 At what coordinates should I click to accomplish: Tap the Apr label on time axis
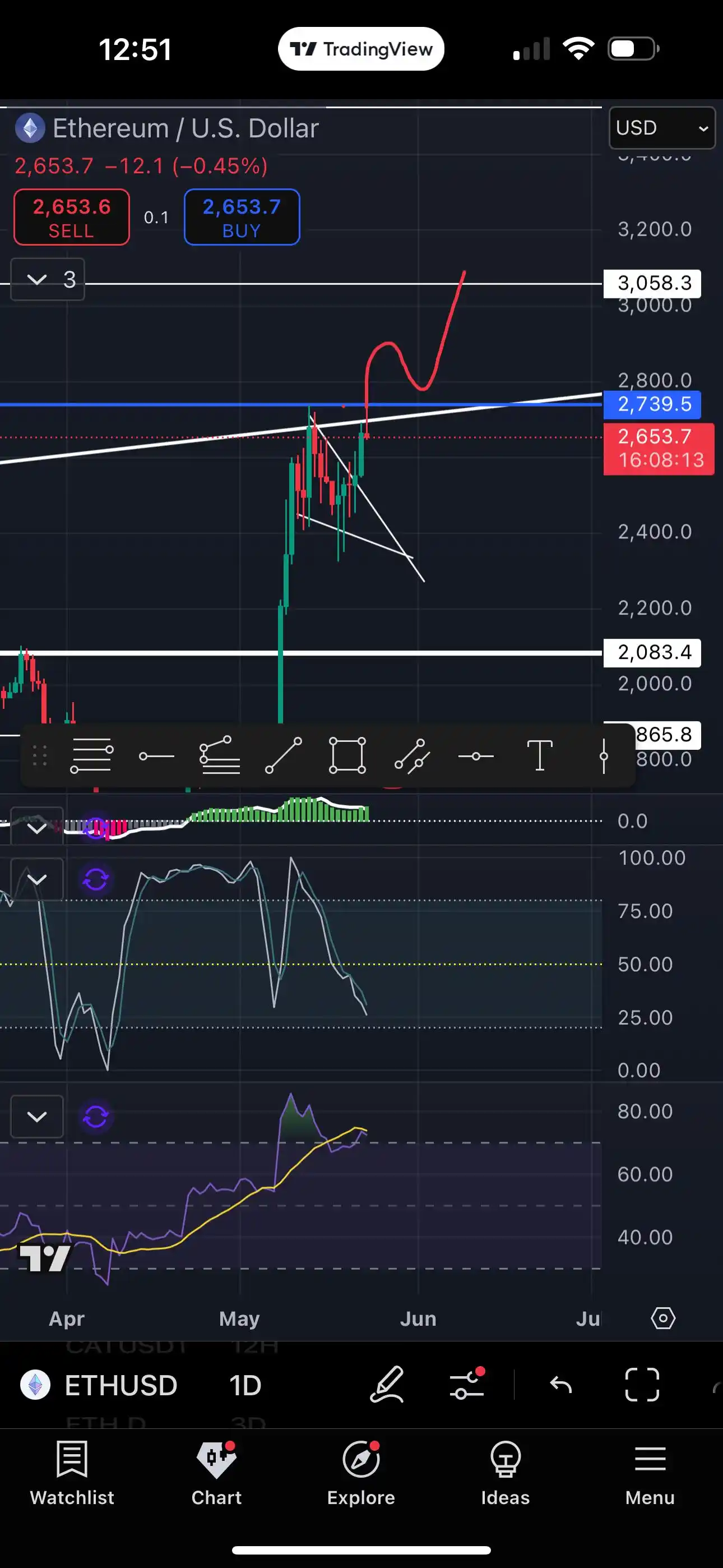(x=66, y=1318)
